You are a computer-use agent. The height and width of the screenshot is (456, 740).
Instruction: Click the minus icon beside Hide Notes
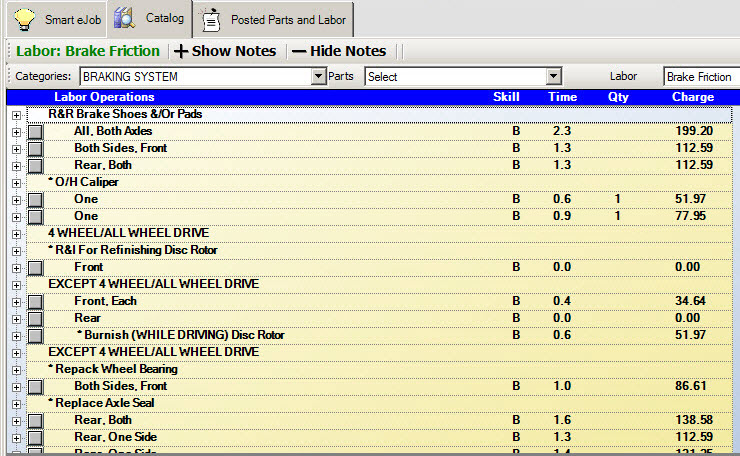tap(298, 51)
